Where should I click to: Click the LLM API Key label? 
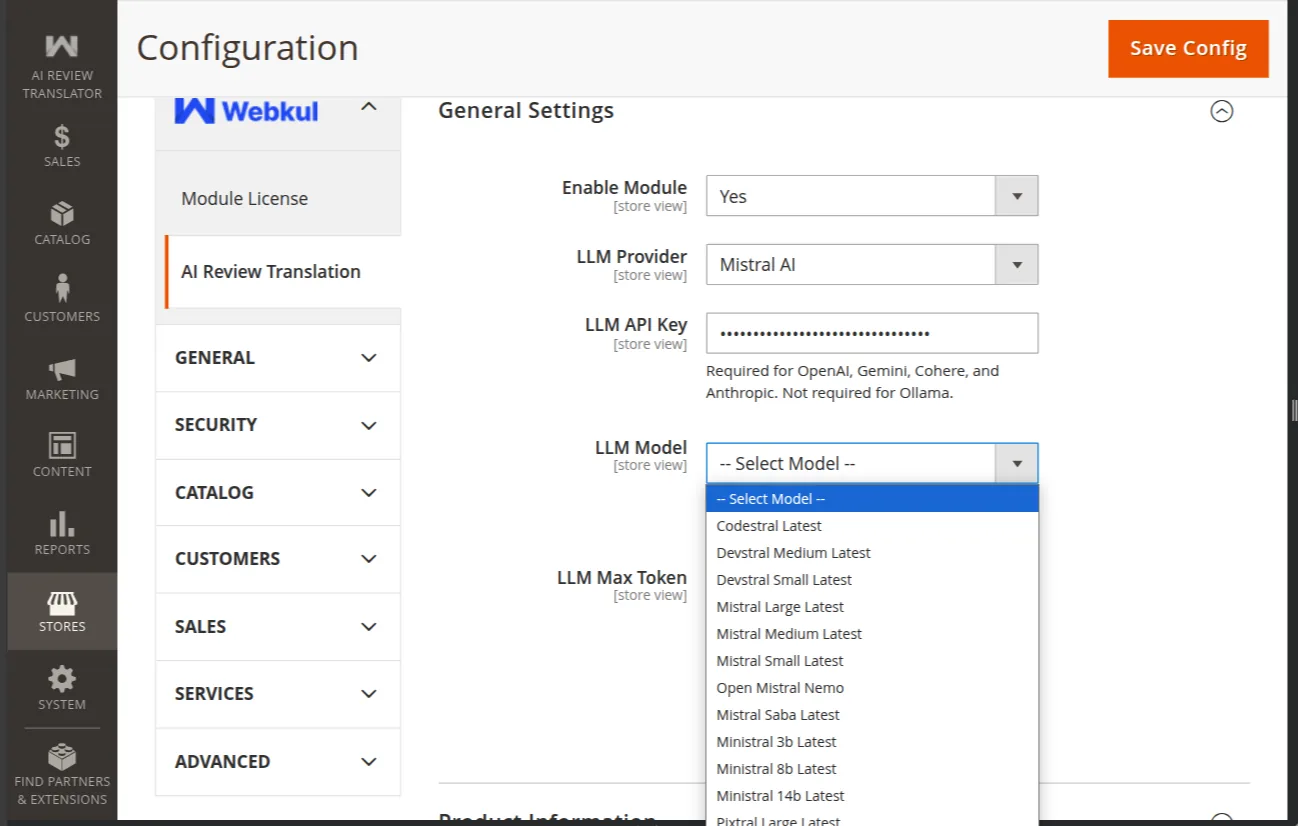[x=636, y=324]
